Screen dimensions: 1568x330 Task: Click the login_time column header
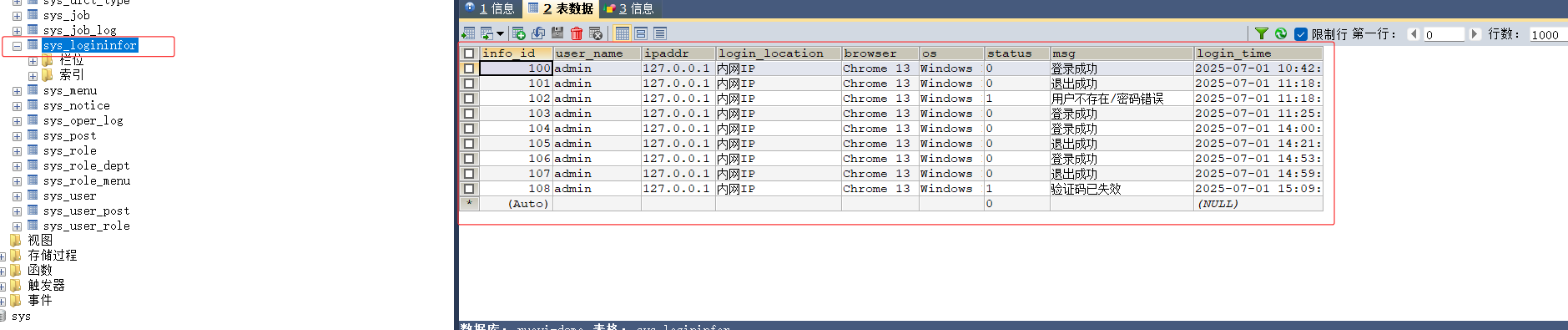(1258, 53)
